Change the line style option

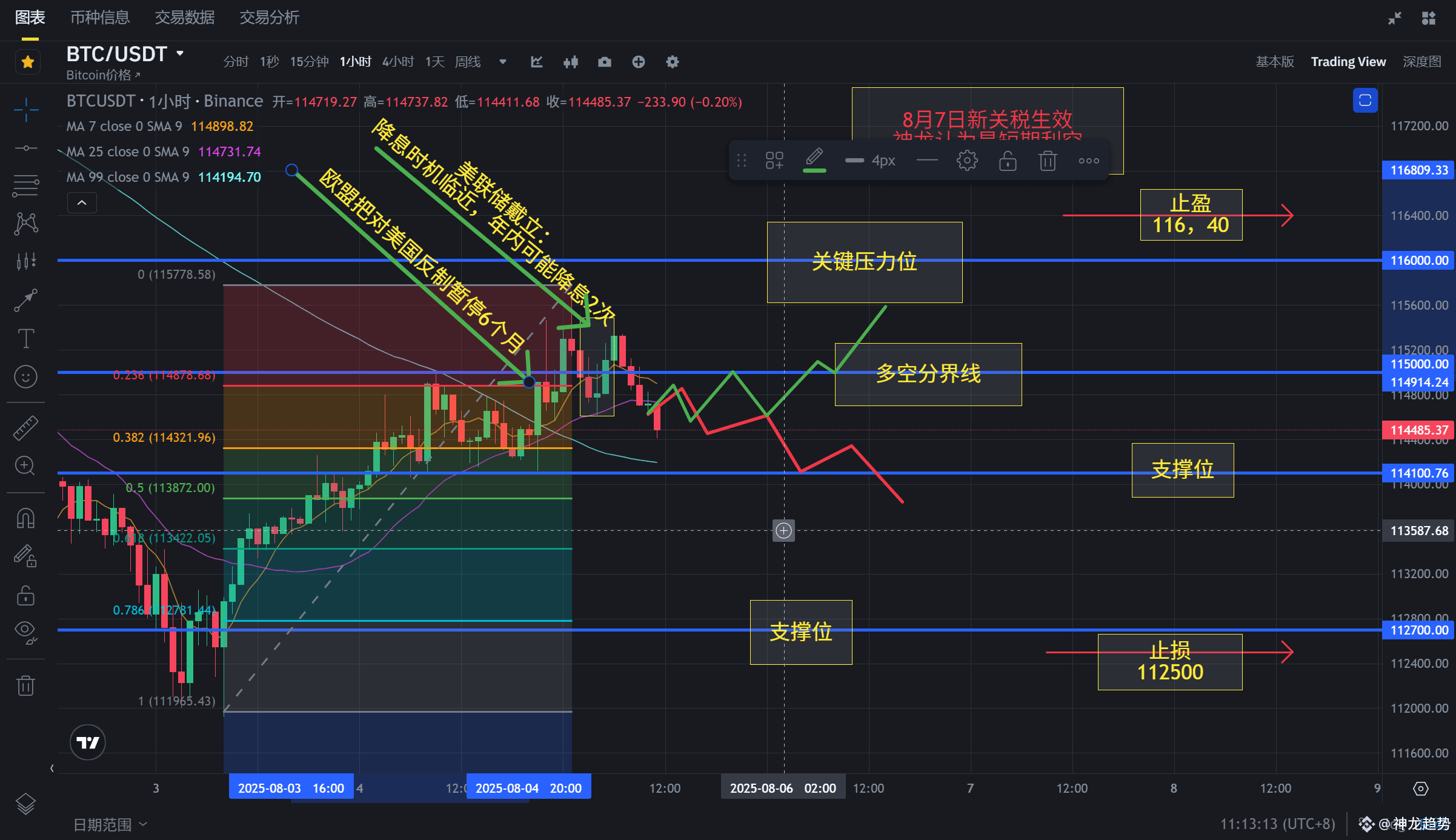[x=927, y=161]
